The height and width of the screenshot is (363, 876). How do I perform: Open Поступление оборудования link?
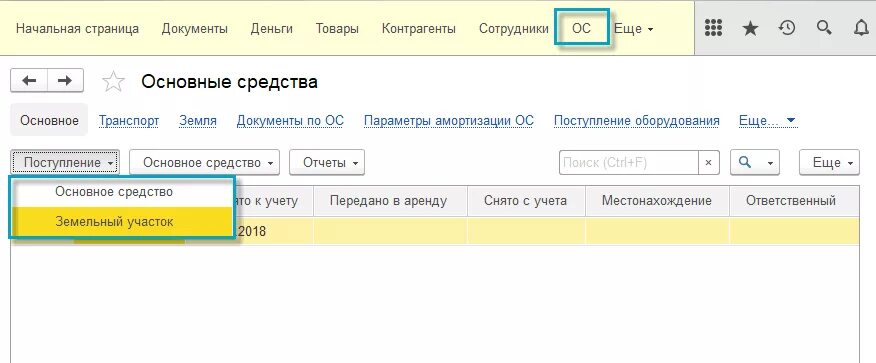(636, 121)
